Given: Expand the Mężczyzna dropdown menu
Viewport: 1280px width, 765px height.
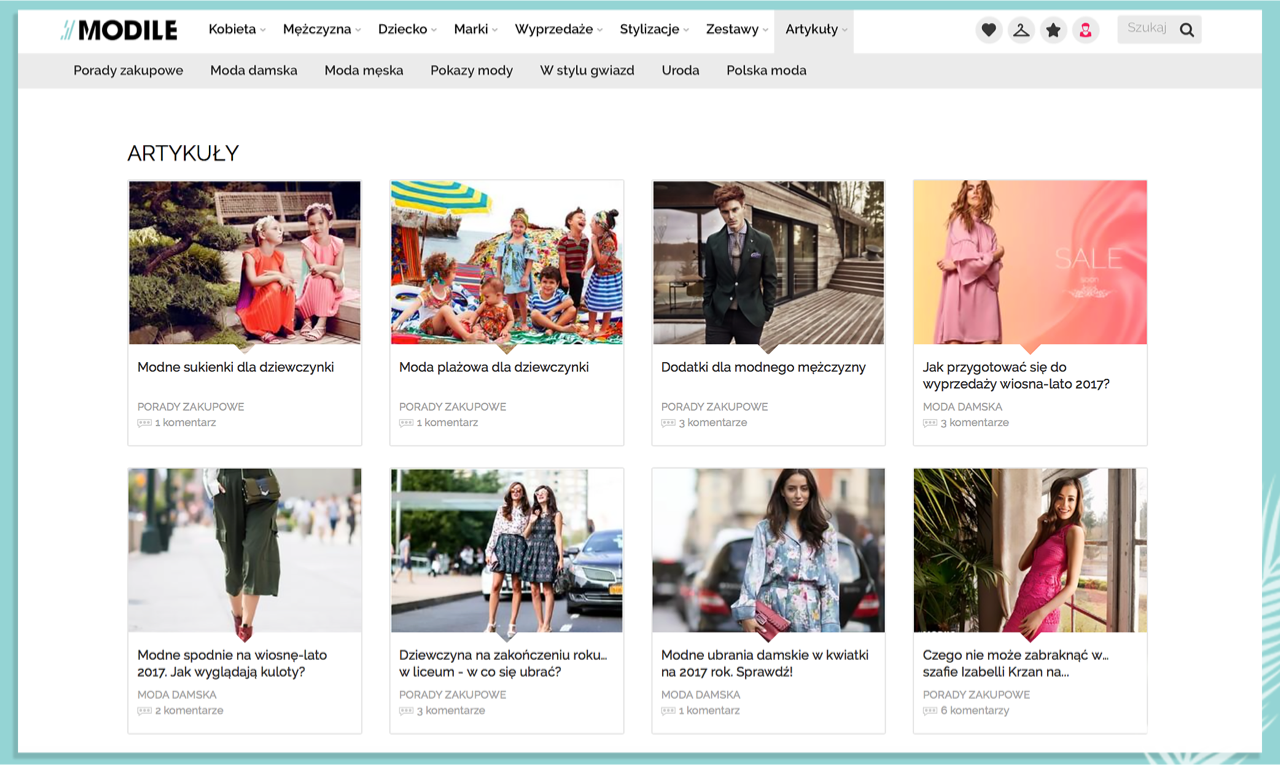Looking at the screenshot, I should [321, 29].
